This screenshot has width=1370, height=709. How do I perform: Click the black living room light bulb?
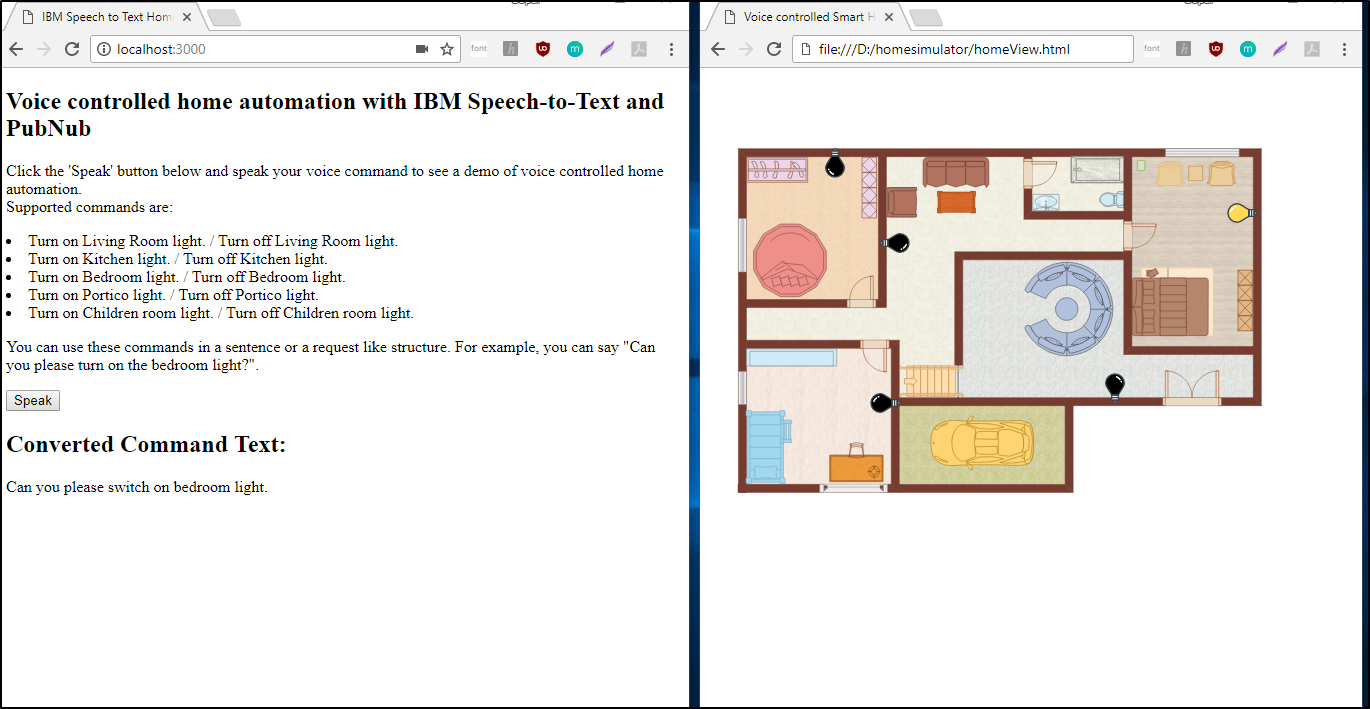(1114, 387)
